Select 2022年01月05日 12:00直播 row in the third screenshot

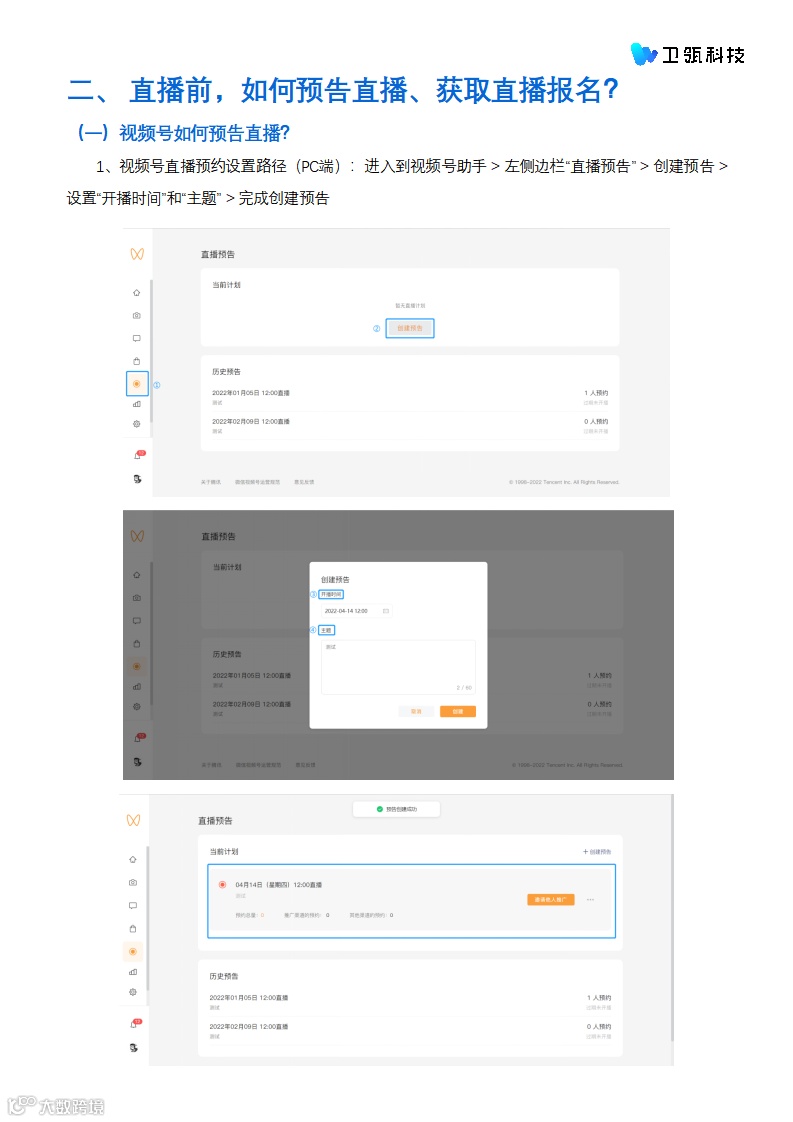pyautogui.click(x=410, y=1002)
